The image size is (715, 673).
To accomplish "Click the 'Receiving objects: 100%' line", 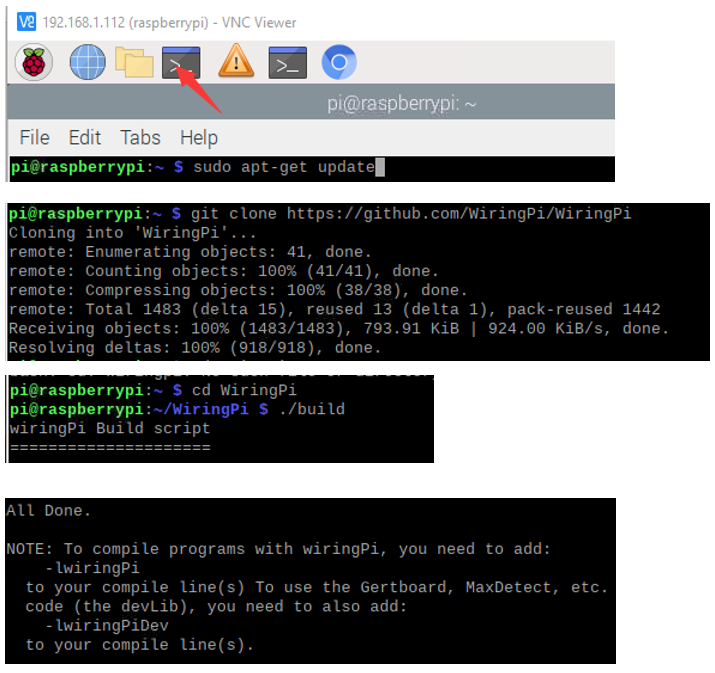I will (x=339, y=328).
